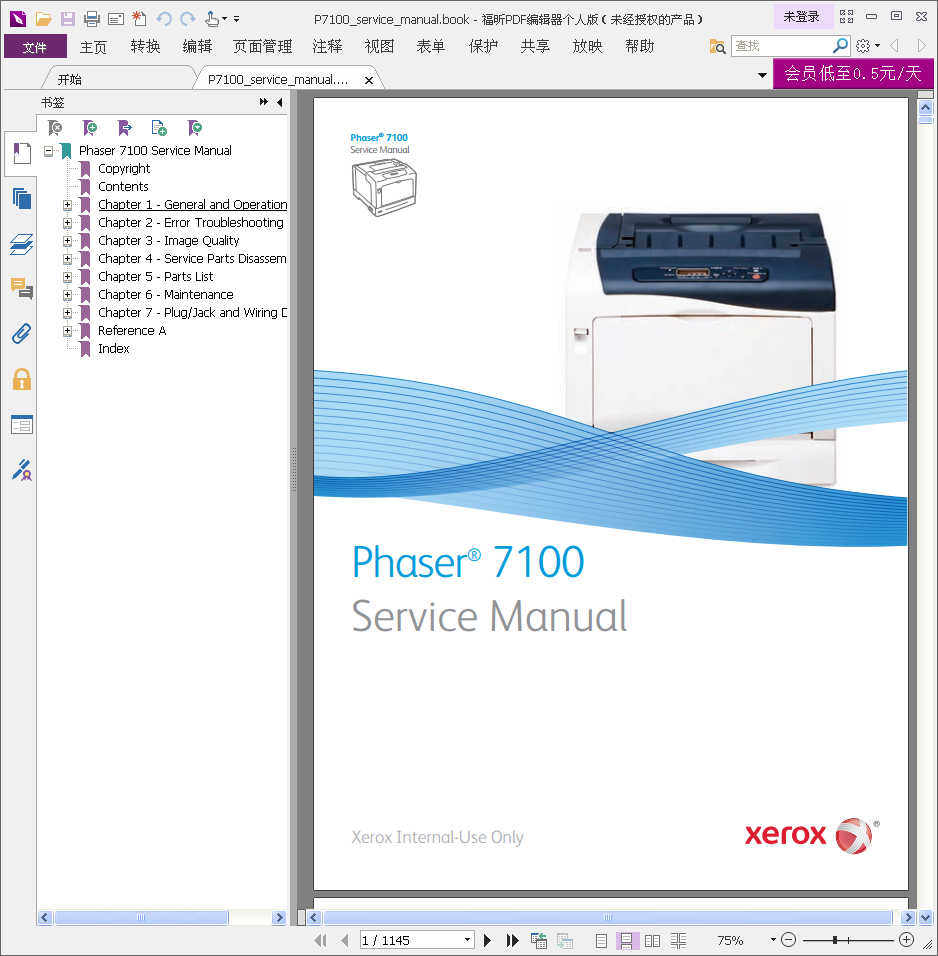This screenshot has width=938, height=956.
Task: Open the Digital Signatures side panel
Action: [x=22, y=469]
